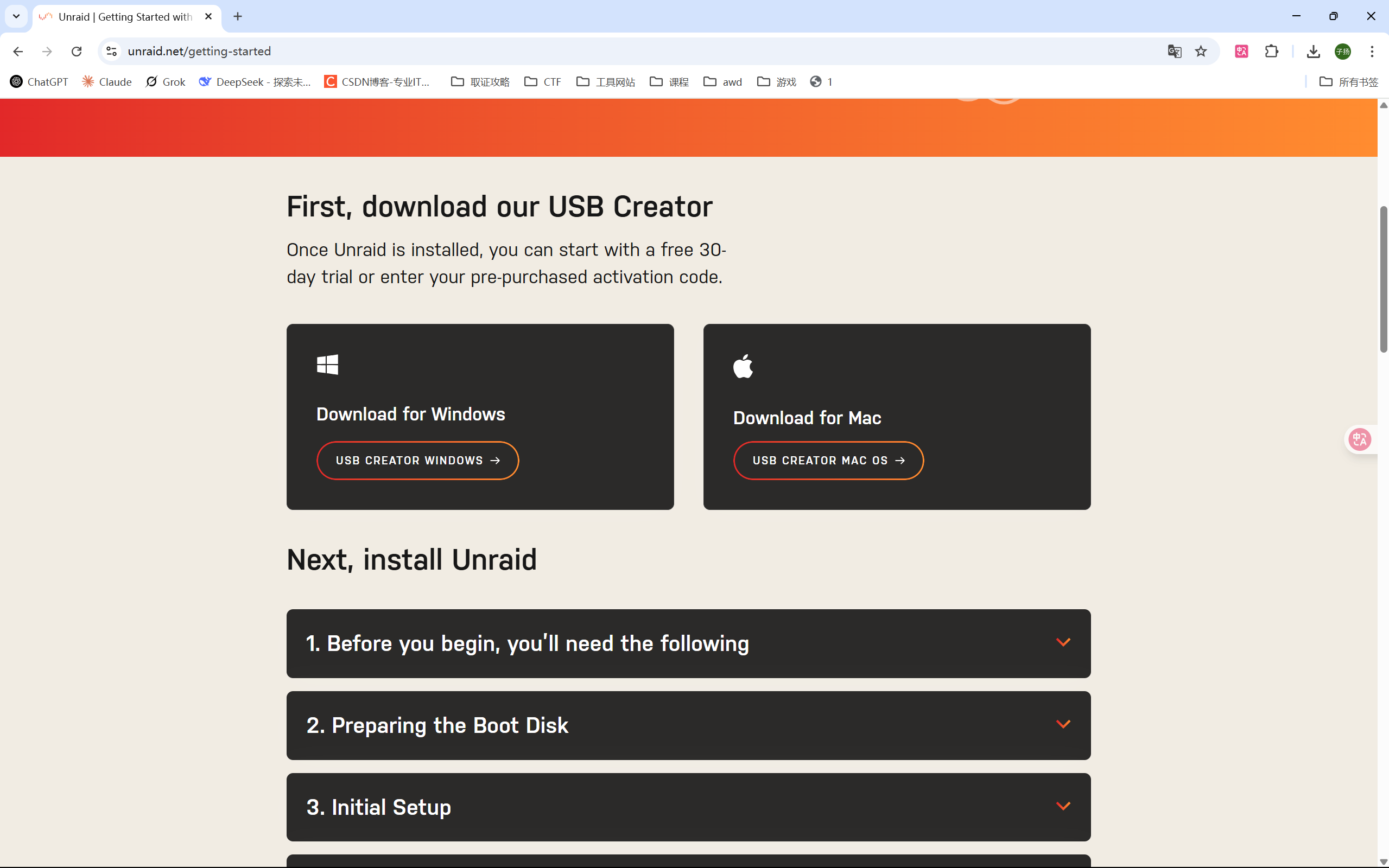
Task: Open the 游戏 bookmark folder
Action: (x=777, y=82)
